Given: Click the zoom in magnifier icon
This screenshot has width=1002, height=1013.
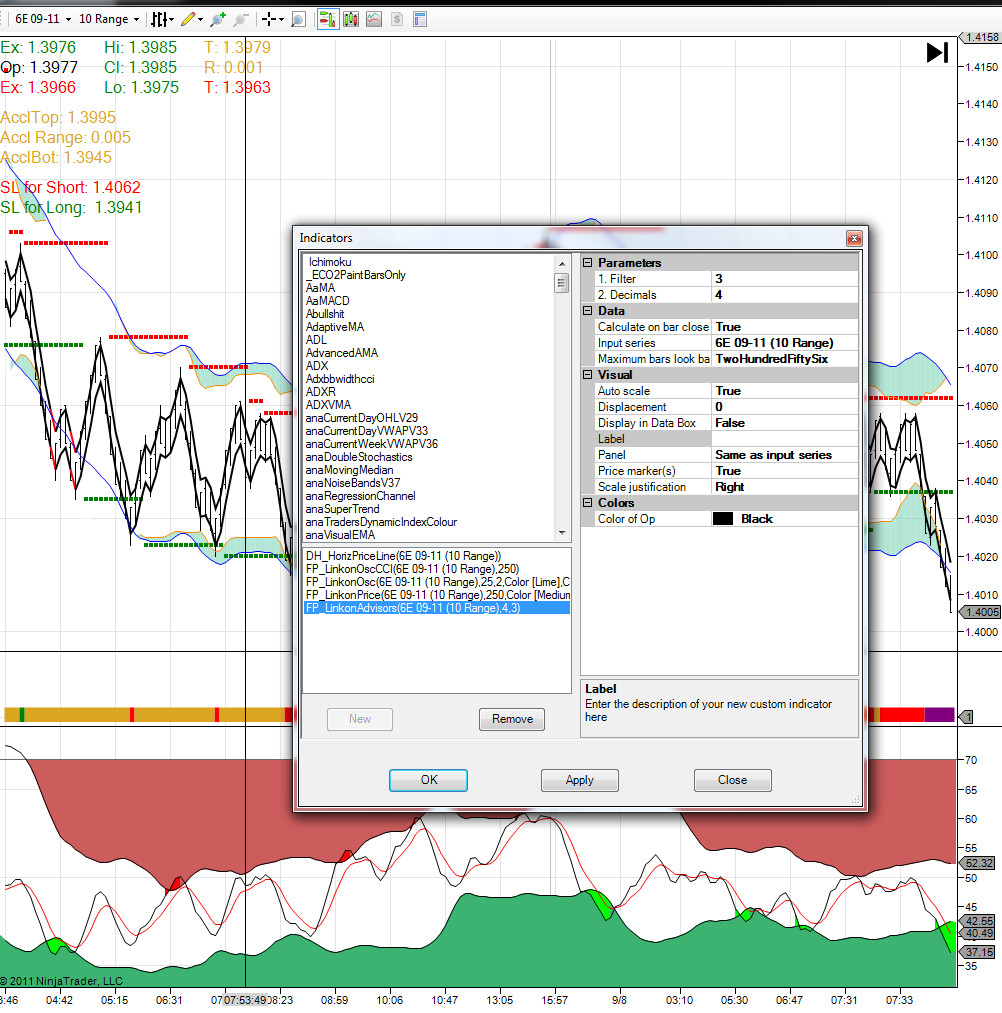Looking at the screenshot, I should pyautogui.click(x=218, y=19).
